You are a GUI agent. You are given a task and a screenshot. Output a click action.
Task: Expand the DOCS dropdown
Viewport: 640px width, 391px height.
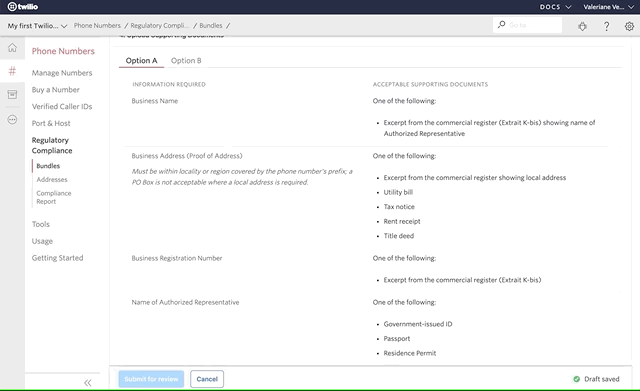coord(555,7)
